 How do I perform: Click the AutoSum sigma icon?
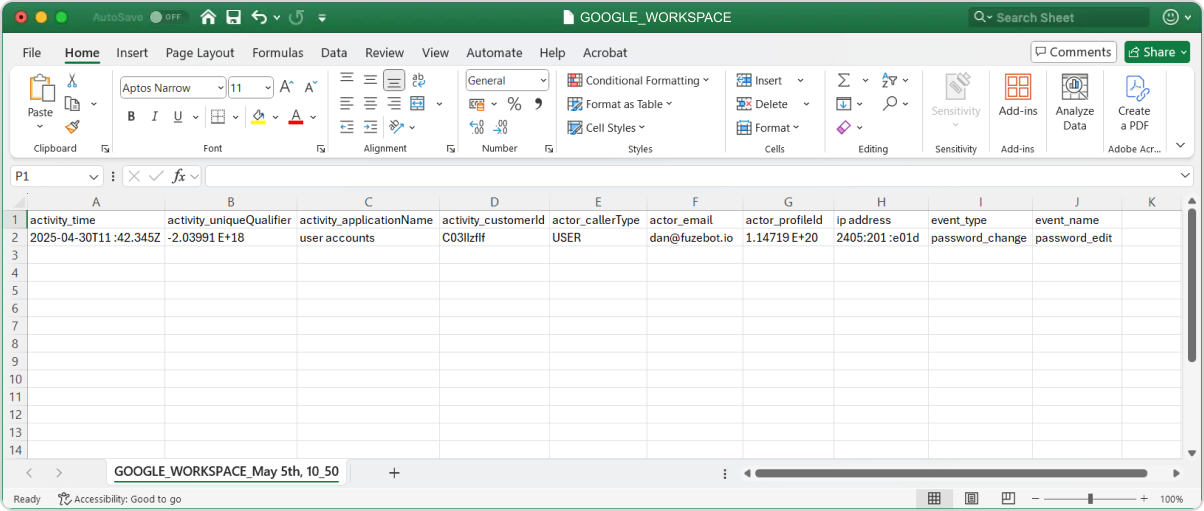(843, 80)
